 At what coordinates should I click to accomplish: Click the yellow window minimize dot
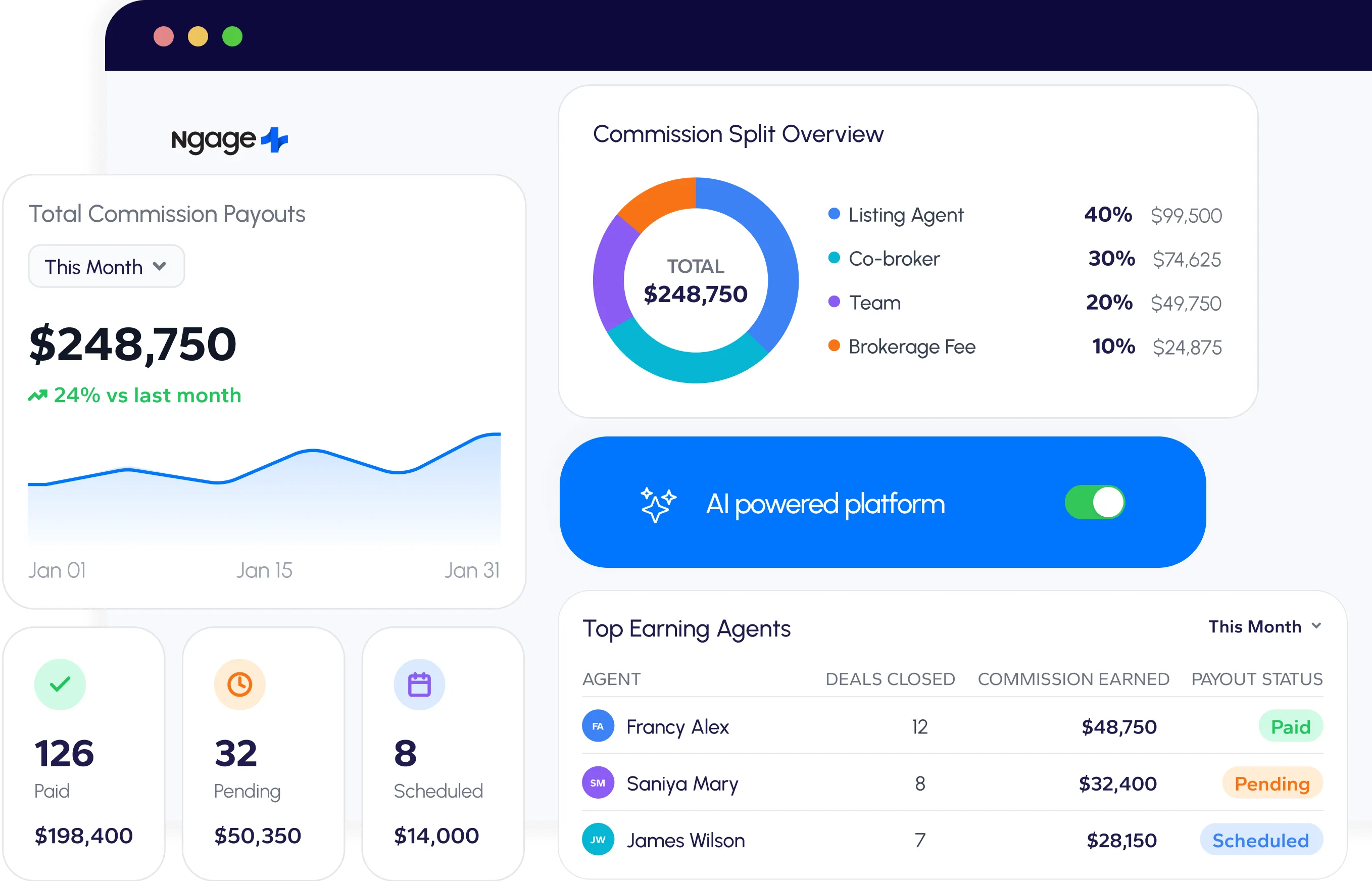[x=198, y=36]
